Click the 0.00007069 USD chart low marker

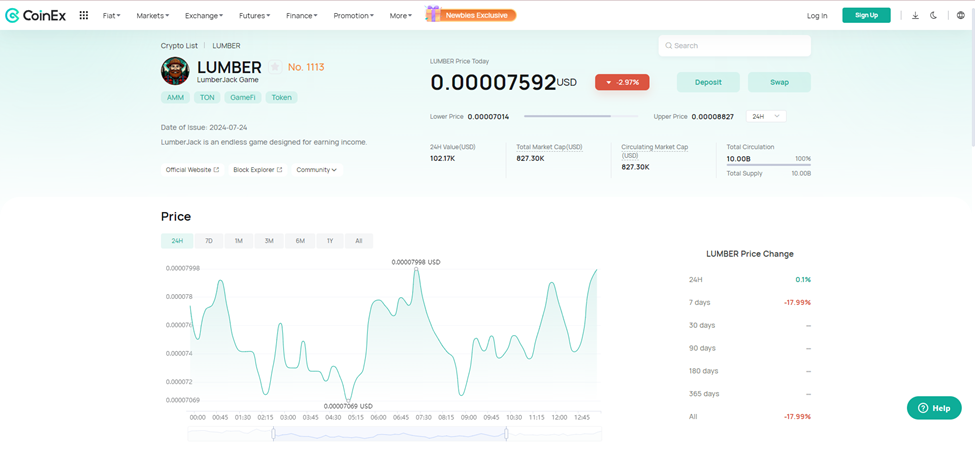[x=348, y=400]
